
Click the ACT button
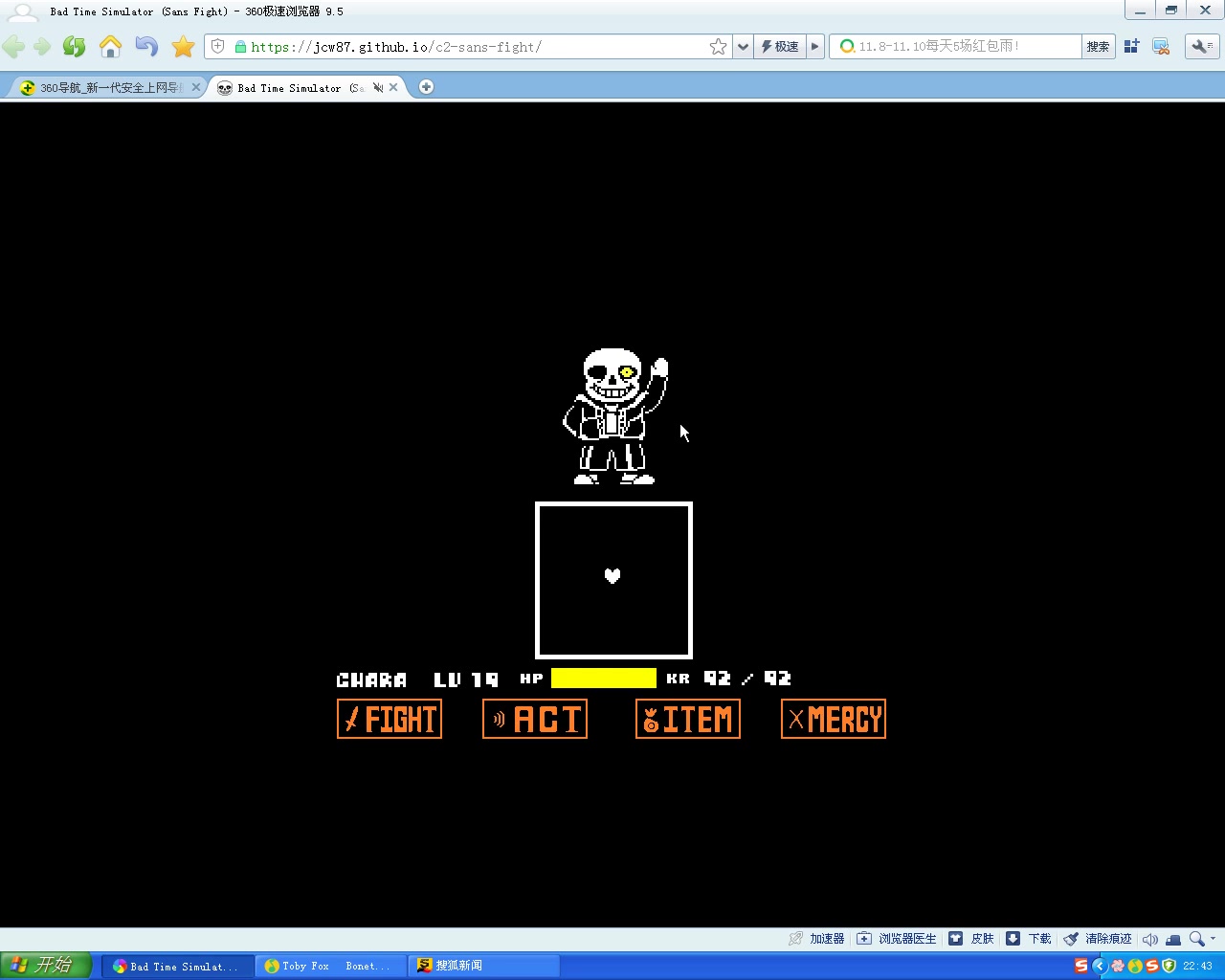(x=535, y=719)
